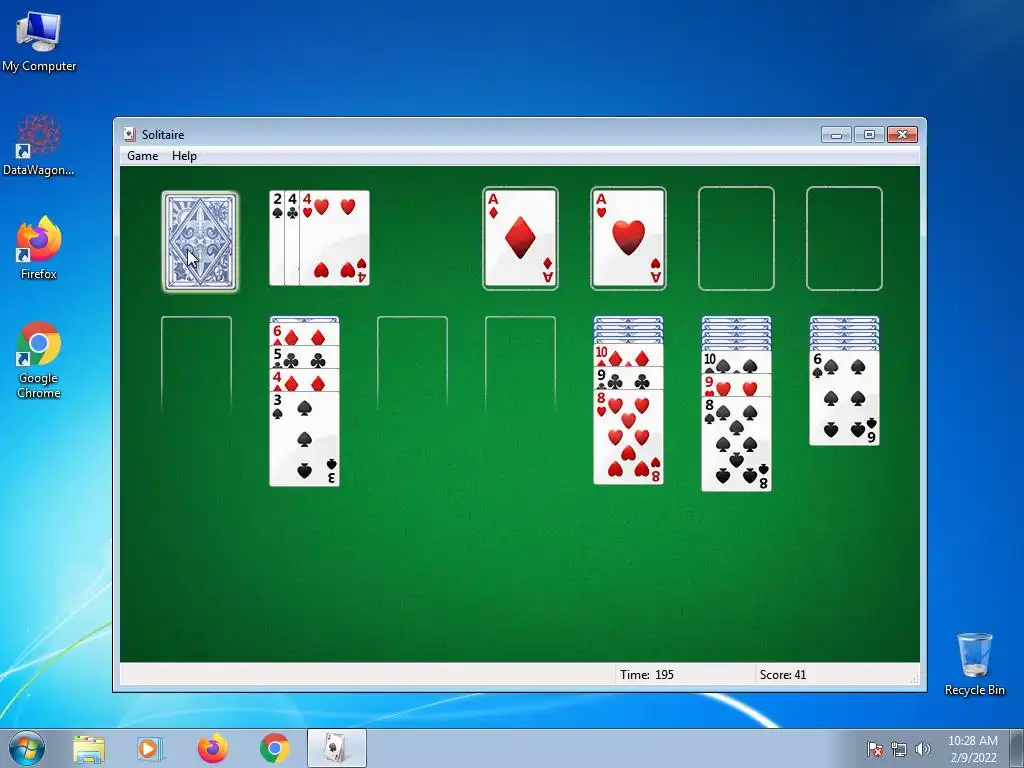Click the fourth empty tableau column
The height and width of the screenshot is (768, 1024).
[520, 364]
